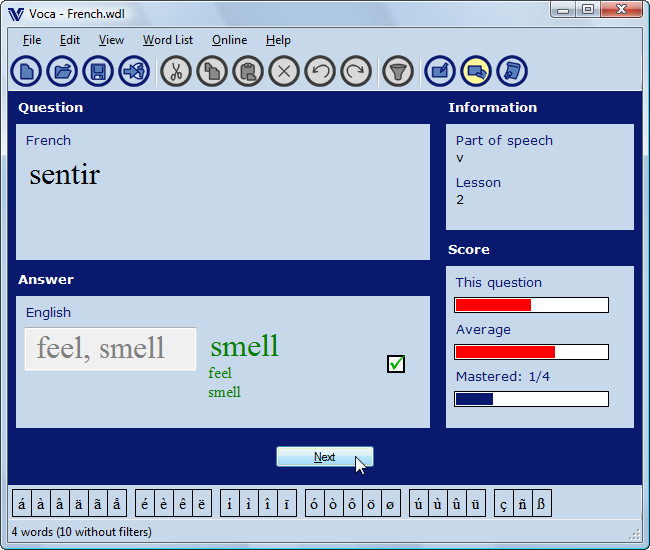Open the Help menu
The height and width of the screenshot is (550, 650).
pos(278,40)
